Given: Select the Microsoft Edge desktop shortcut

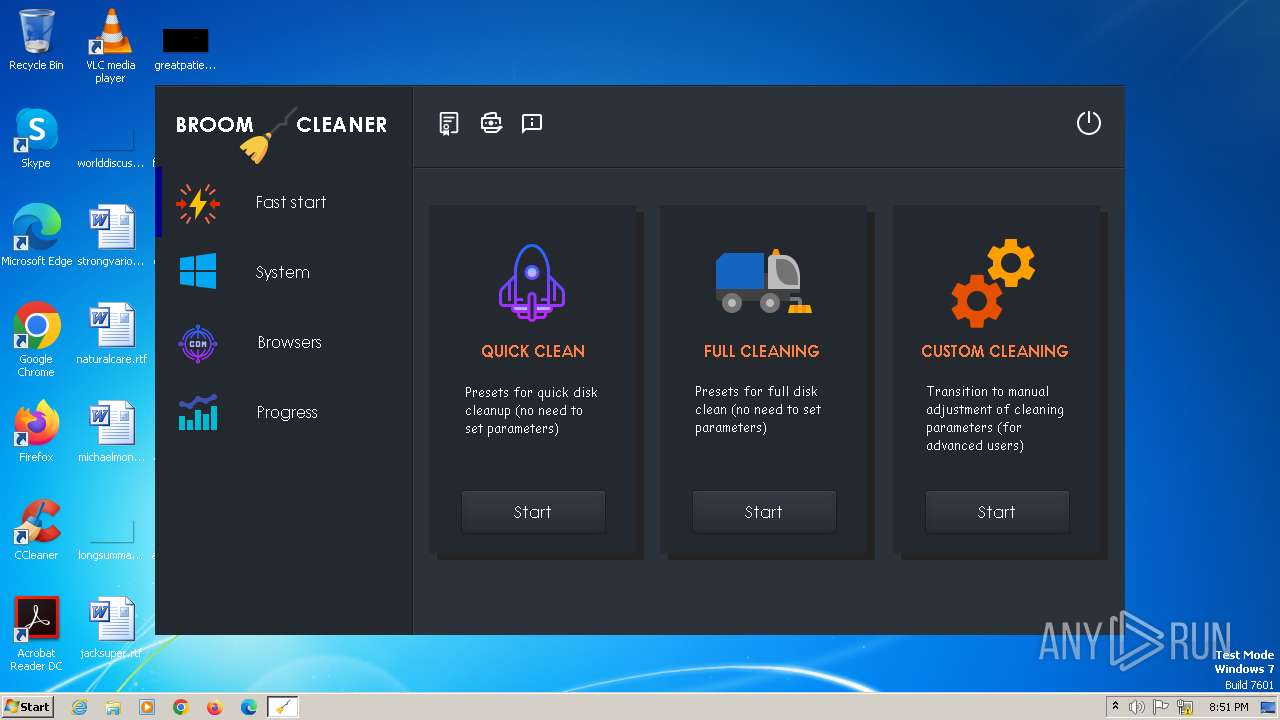Looking at the screenshot, I should tap(37, 236).
